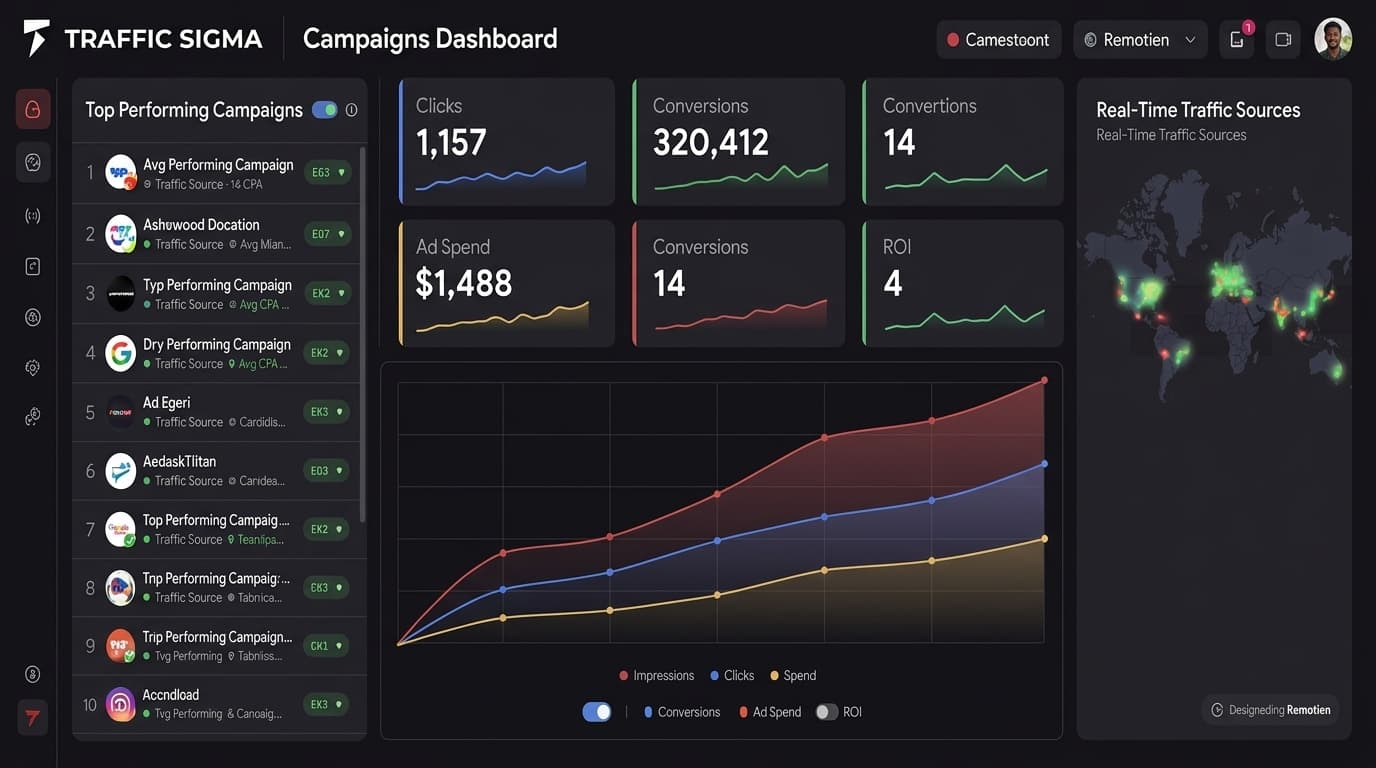Click the Traffic Sigma logo at sidebar bottom
This screenshot has width=1376, height=768.
click(33, 718)
